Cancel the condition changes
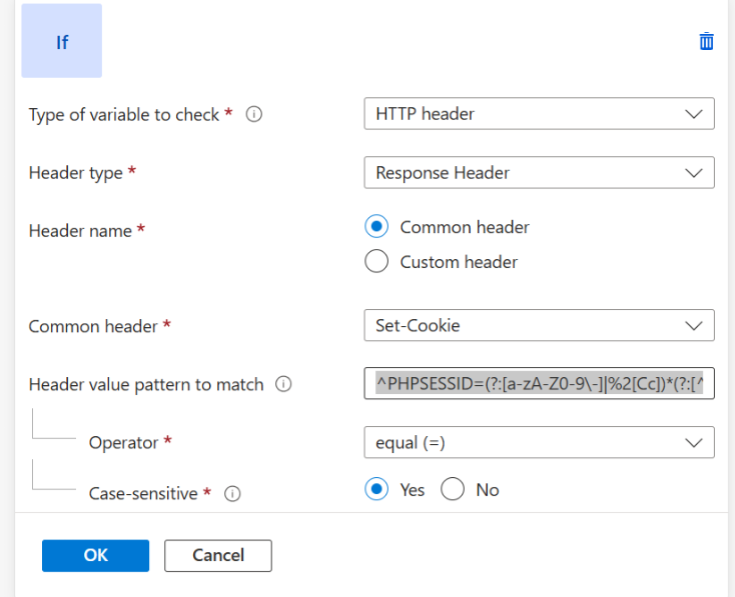 click(x=218, y=555)
